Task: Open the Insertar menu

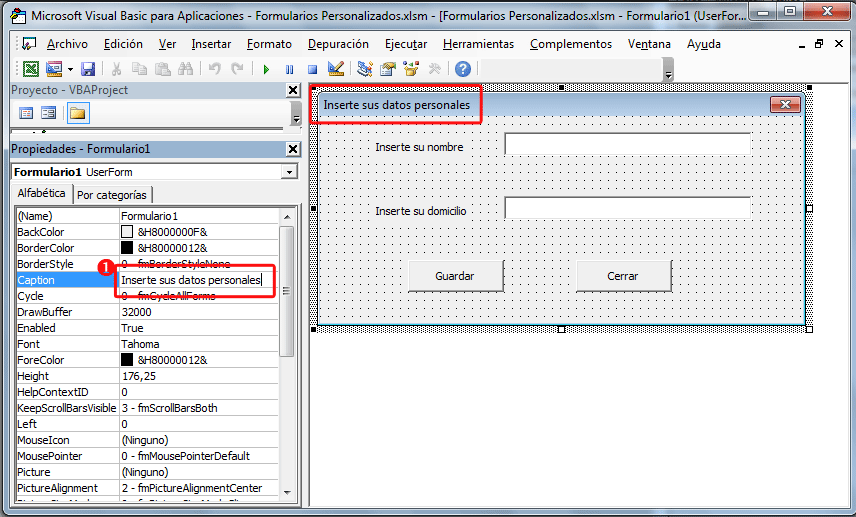Action: [211, 44]
